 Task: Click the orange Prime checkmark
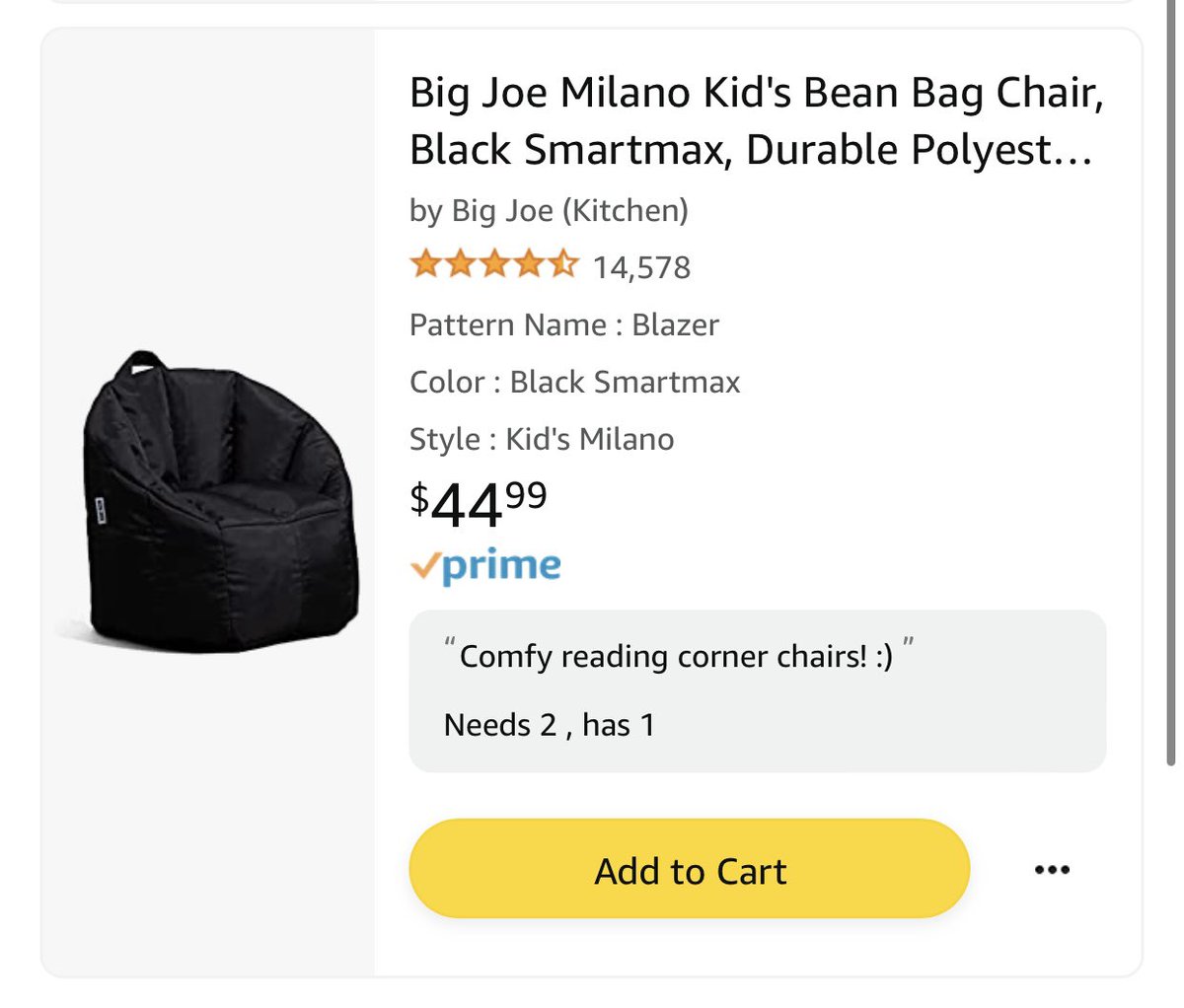coord(424,564)
